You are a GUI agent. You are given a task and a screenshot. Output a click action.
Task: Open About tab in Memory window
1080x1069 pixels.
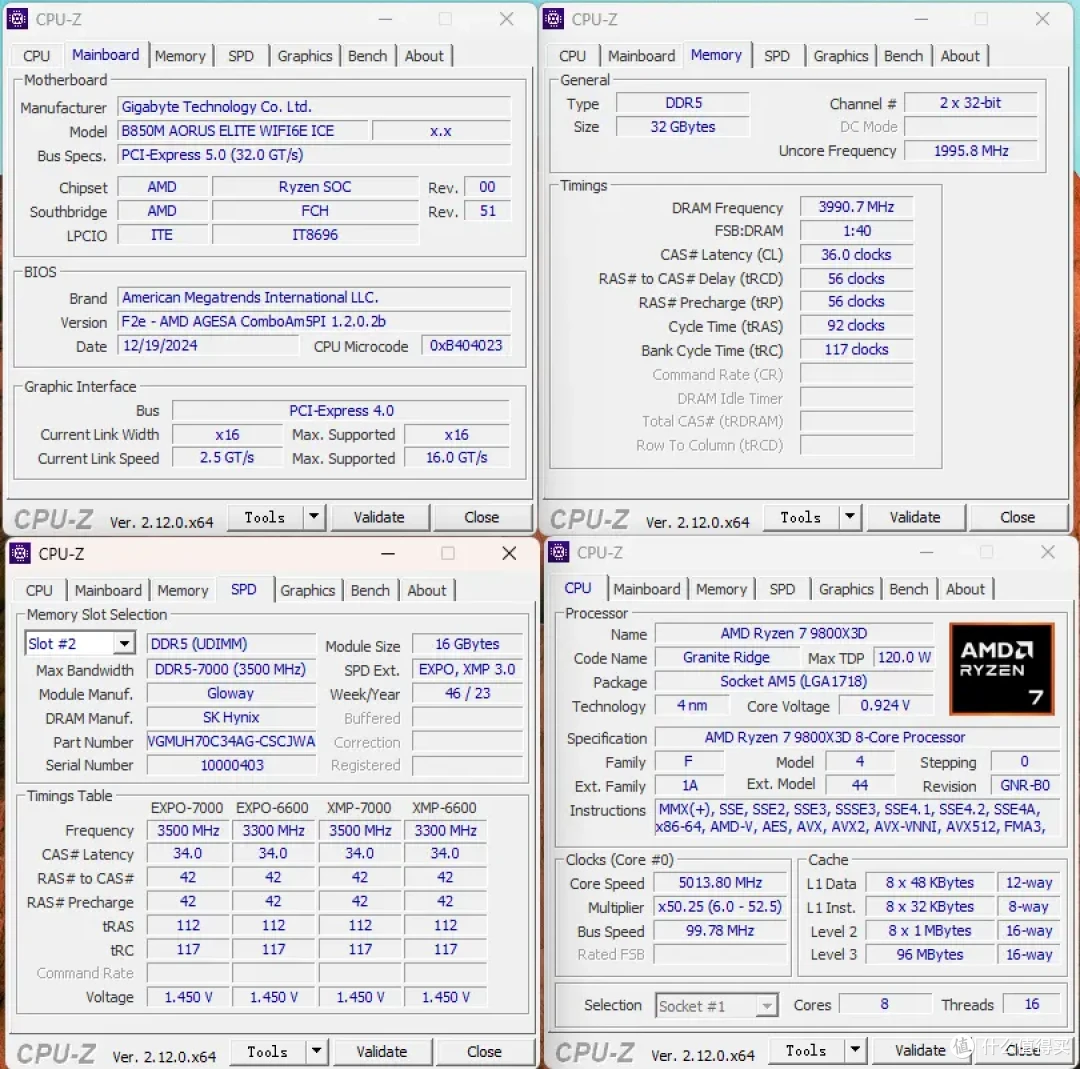960,56
